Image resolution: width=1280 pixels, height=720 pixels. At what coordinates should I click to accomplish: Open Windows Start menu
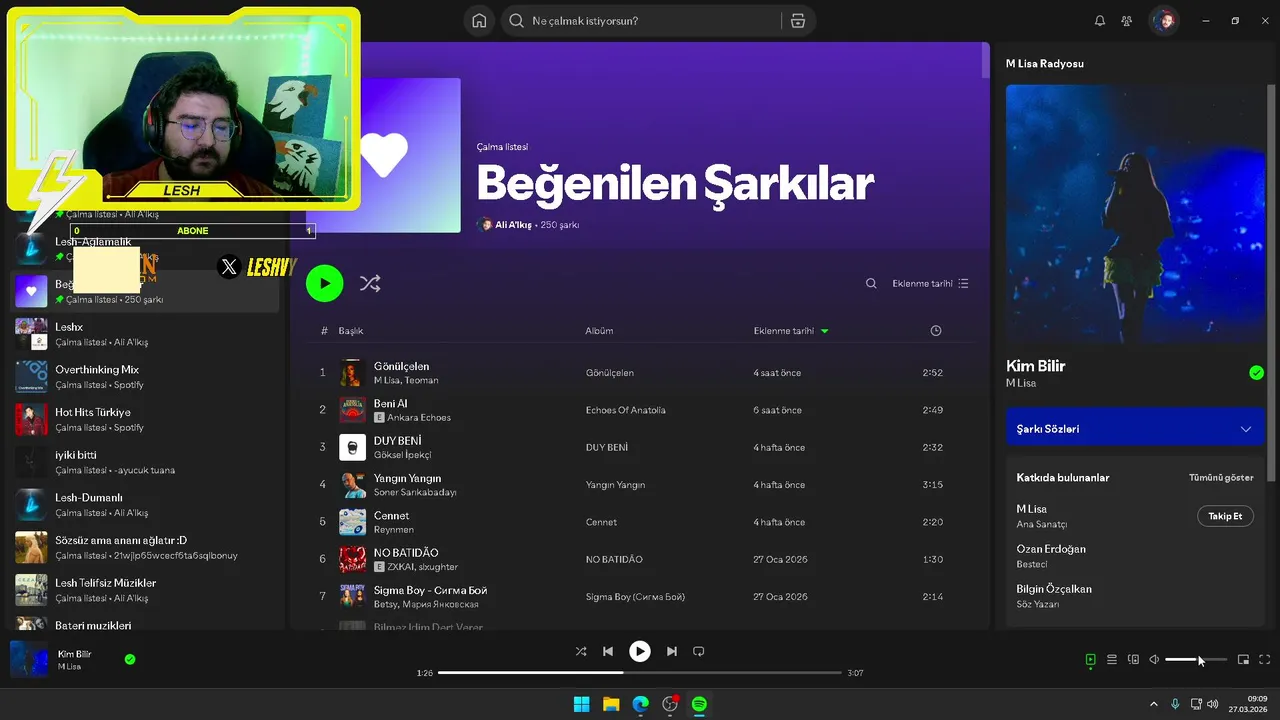click(581, 704)
